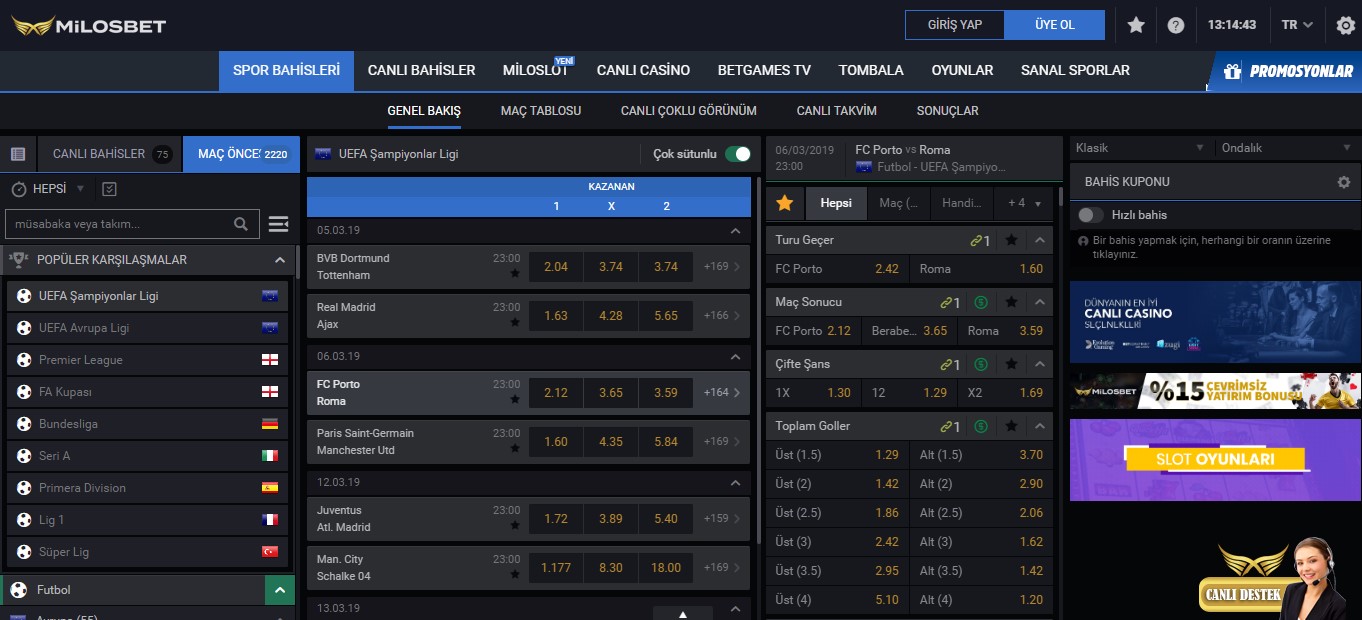The height and width of the screenshot is (620, 1362).
Task: Open the CANLI CASINO menu item
Action: [644, 70]
